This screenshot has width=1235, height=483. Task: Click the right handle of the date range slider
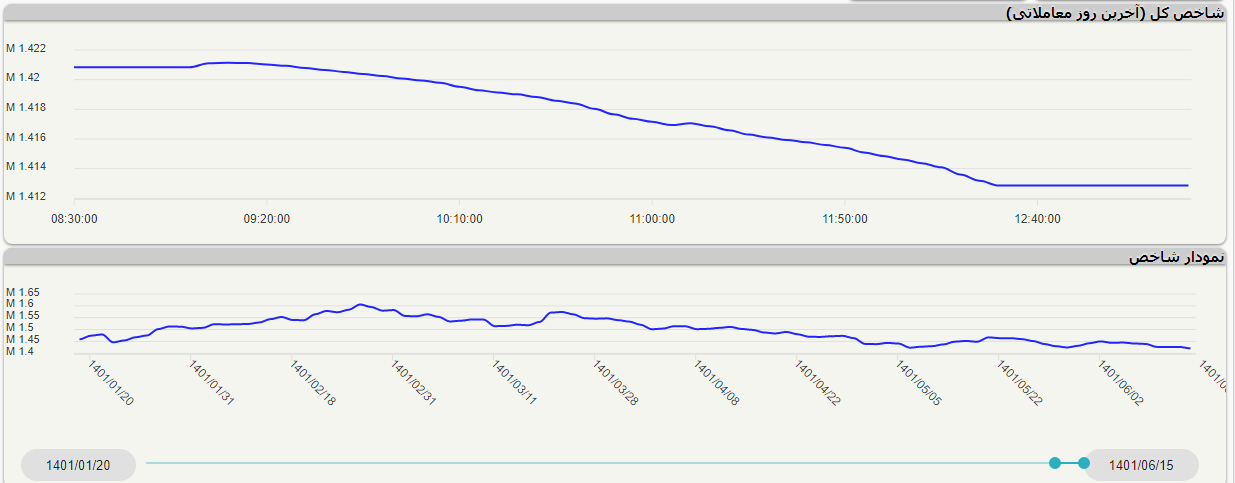pos(1084,463)
